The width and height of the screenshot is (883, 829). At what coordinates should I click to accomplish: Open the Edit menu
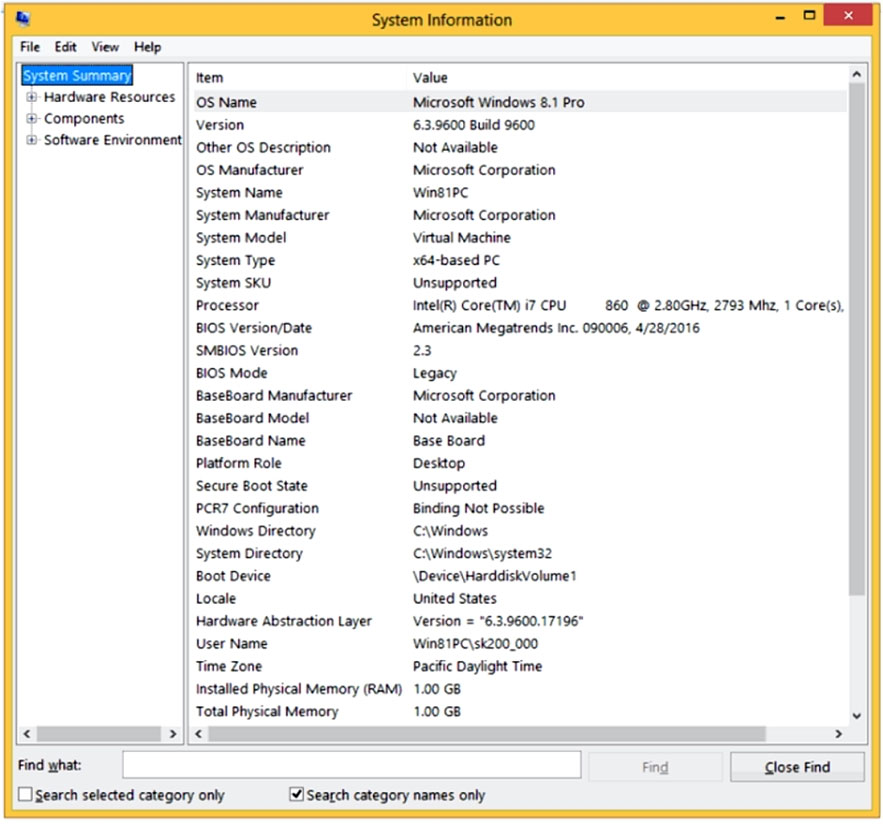(x=65, y=47)
